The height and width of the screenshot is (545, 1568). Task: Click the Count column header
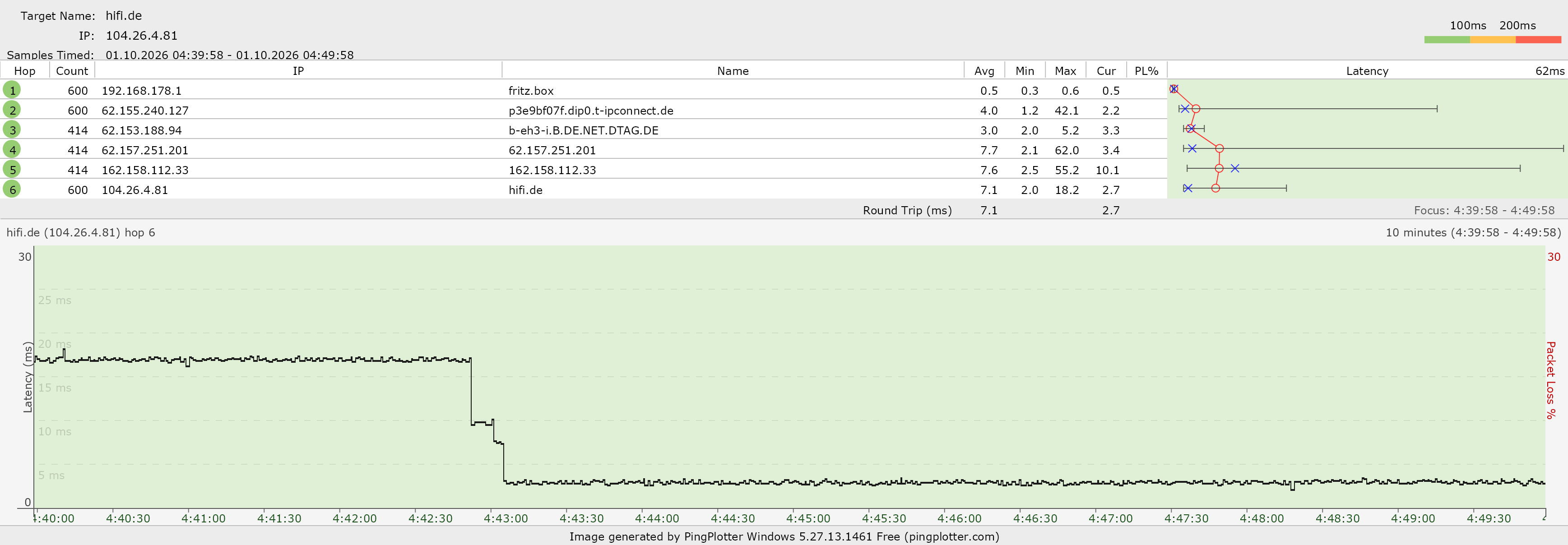click(x=72, y=70)
